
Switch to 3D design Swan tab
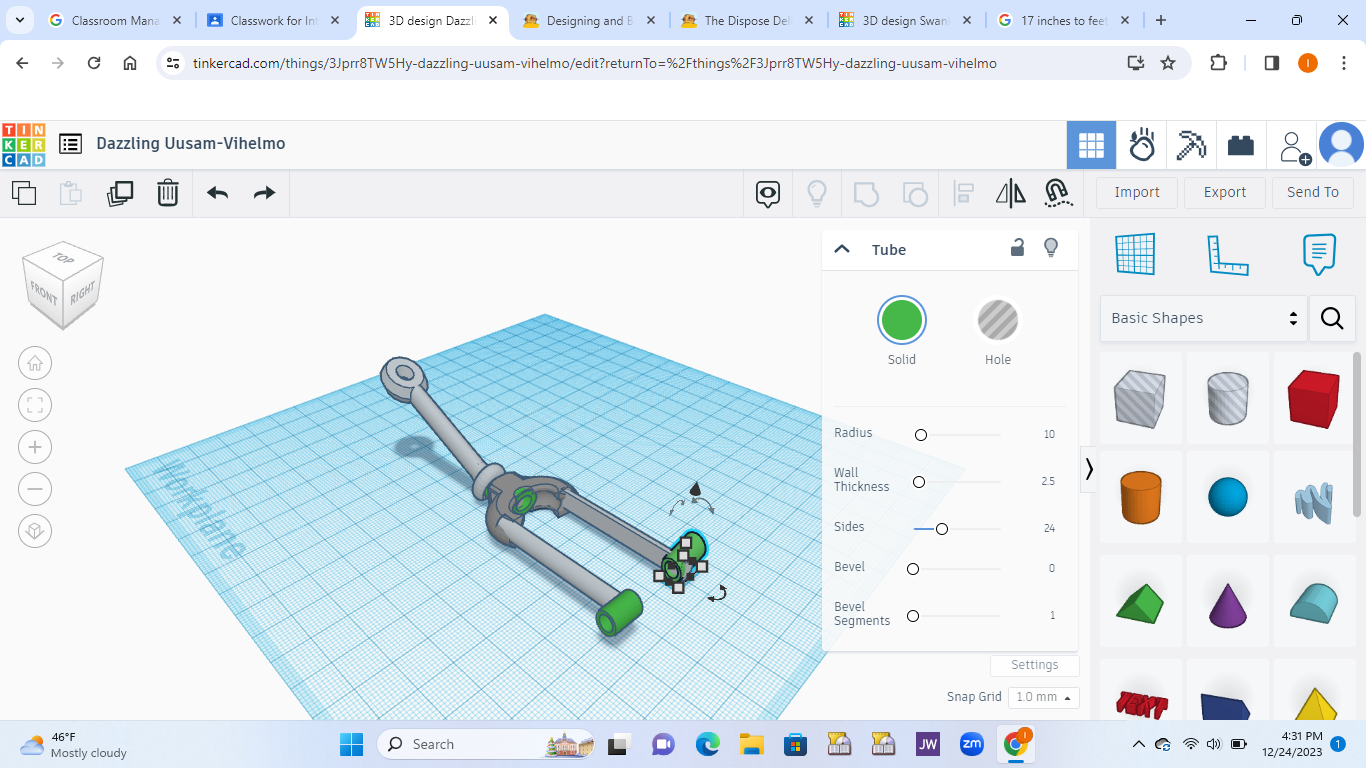click(x=906, y=20)
